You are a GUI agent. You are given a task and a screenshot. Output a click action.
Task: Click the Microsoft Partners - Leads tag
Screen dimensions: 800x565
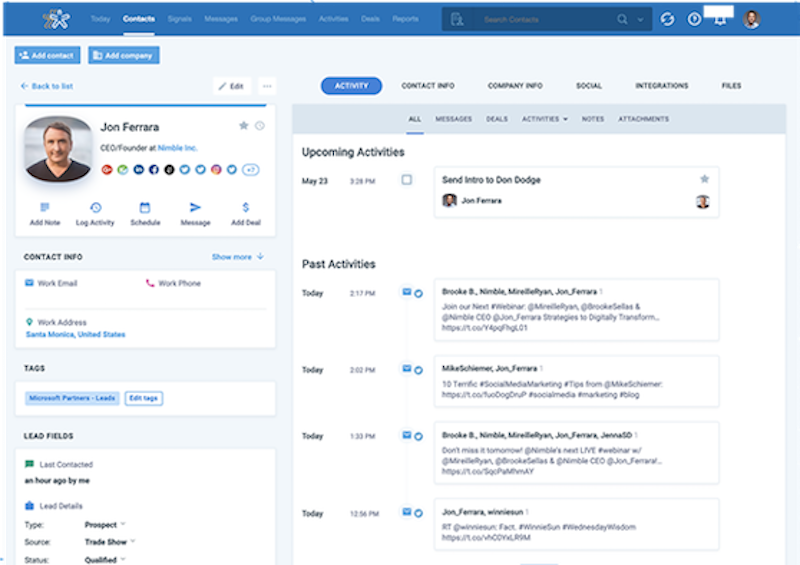click(x=72, y=398)
